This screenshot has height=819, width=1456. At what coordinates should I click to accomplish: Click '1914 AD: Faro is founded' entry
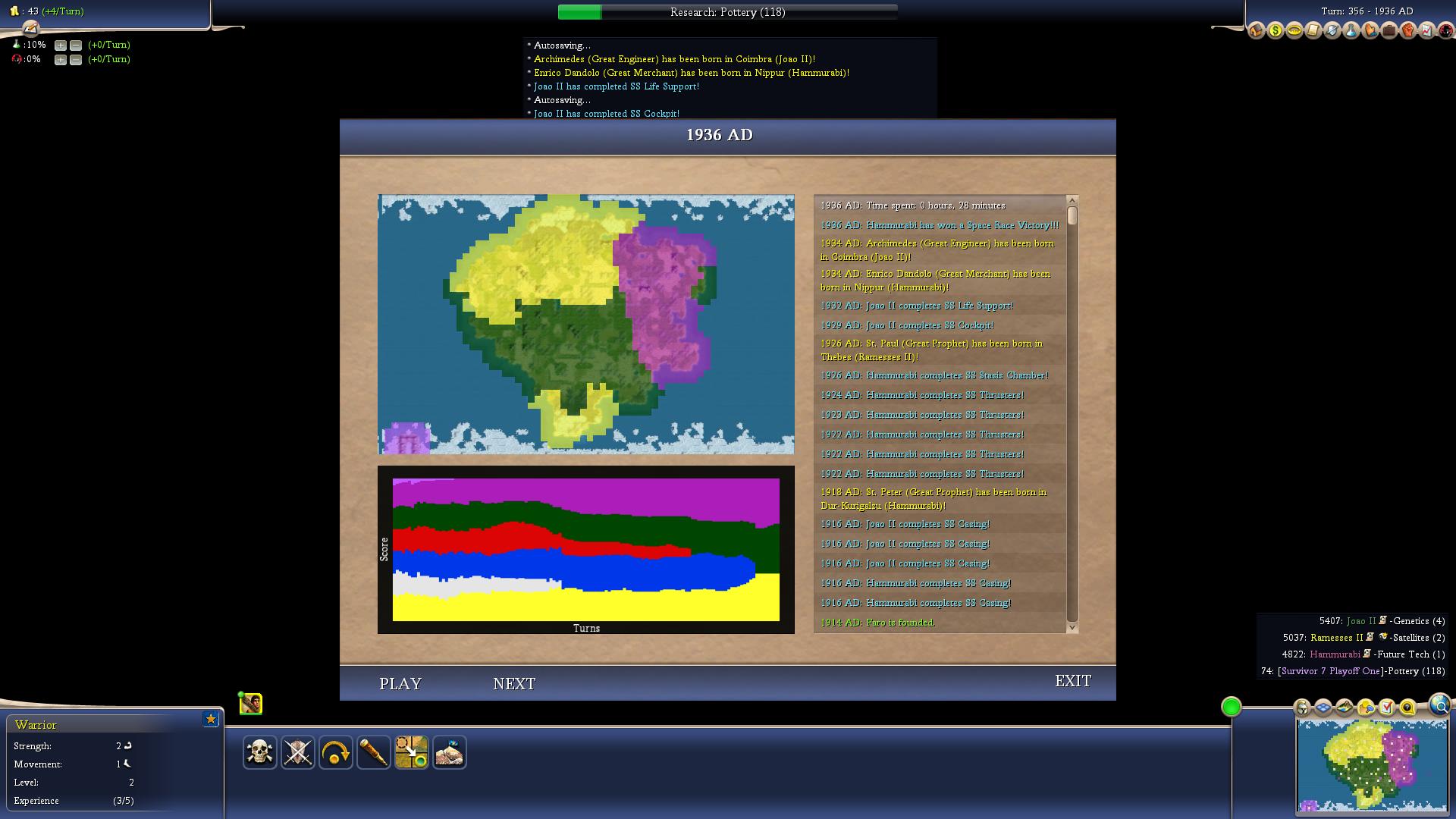click(x=877, y=623)
